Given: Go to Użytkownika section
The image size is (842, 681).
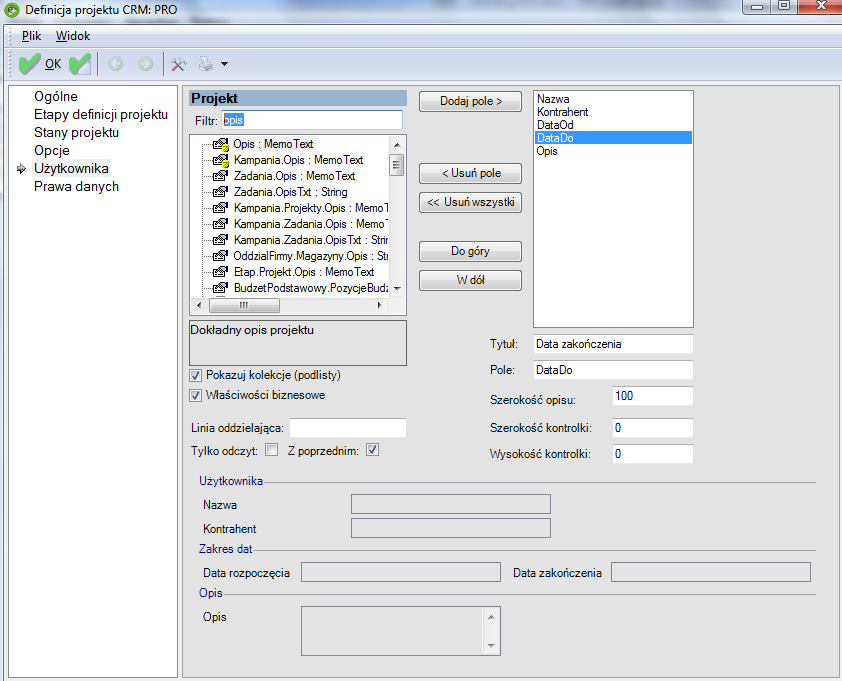Looking at the screenshot, I should click(71, 169).
